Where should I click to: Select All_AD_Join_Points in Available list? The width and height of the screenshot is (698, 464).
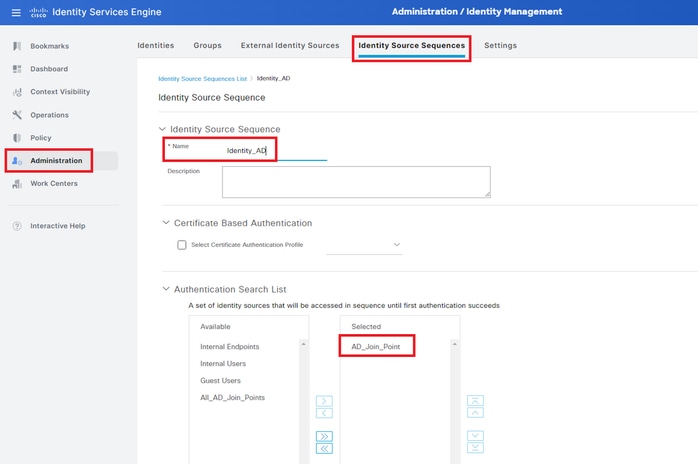click(232, 397)
